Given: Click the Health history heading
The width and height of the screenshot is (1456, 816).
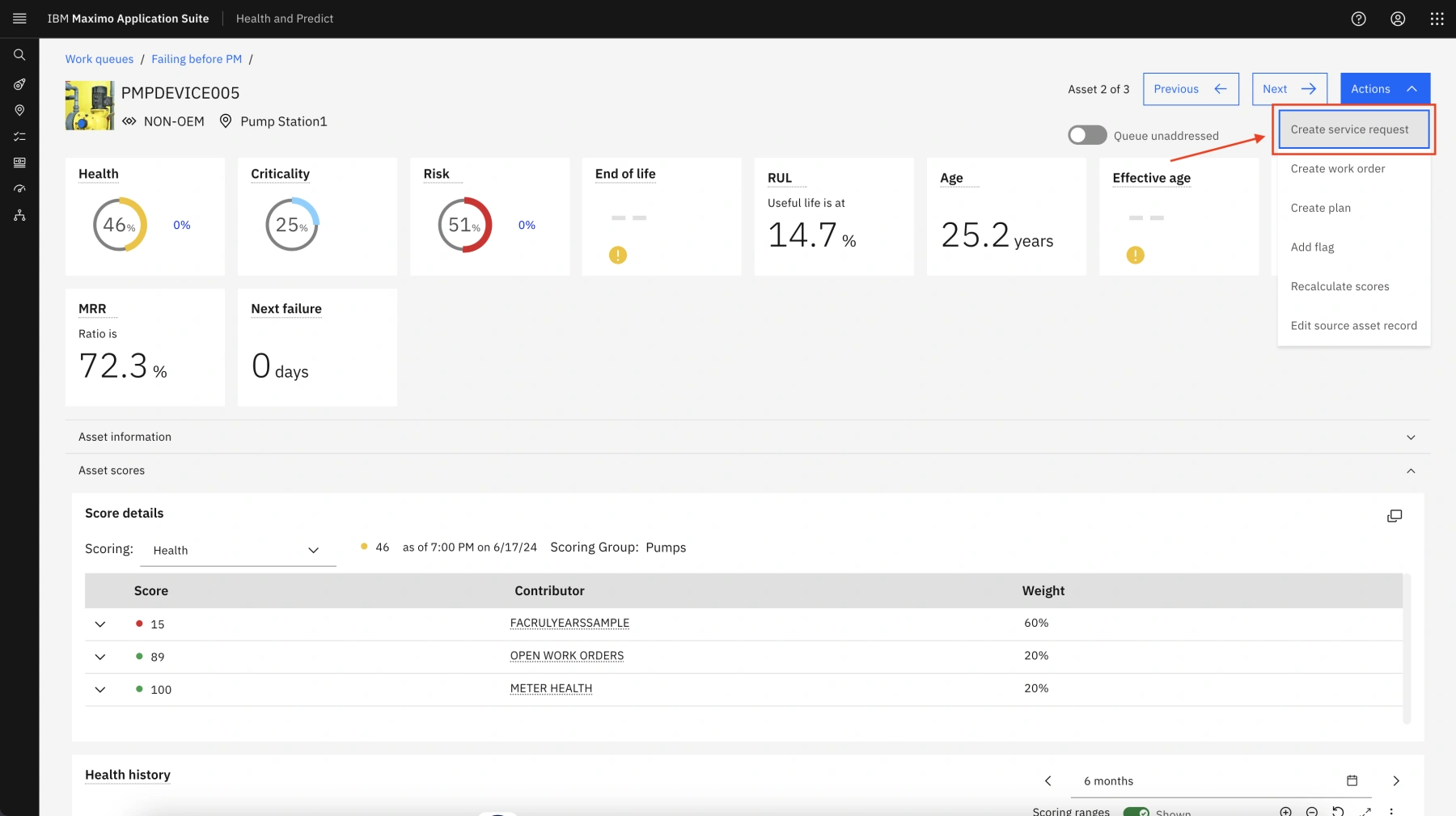Looking at the screenshot, I should [128, 775].
